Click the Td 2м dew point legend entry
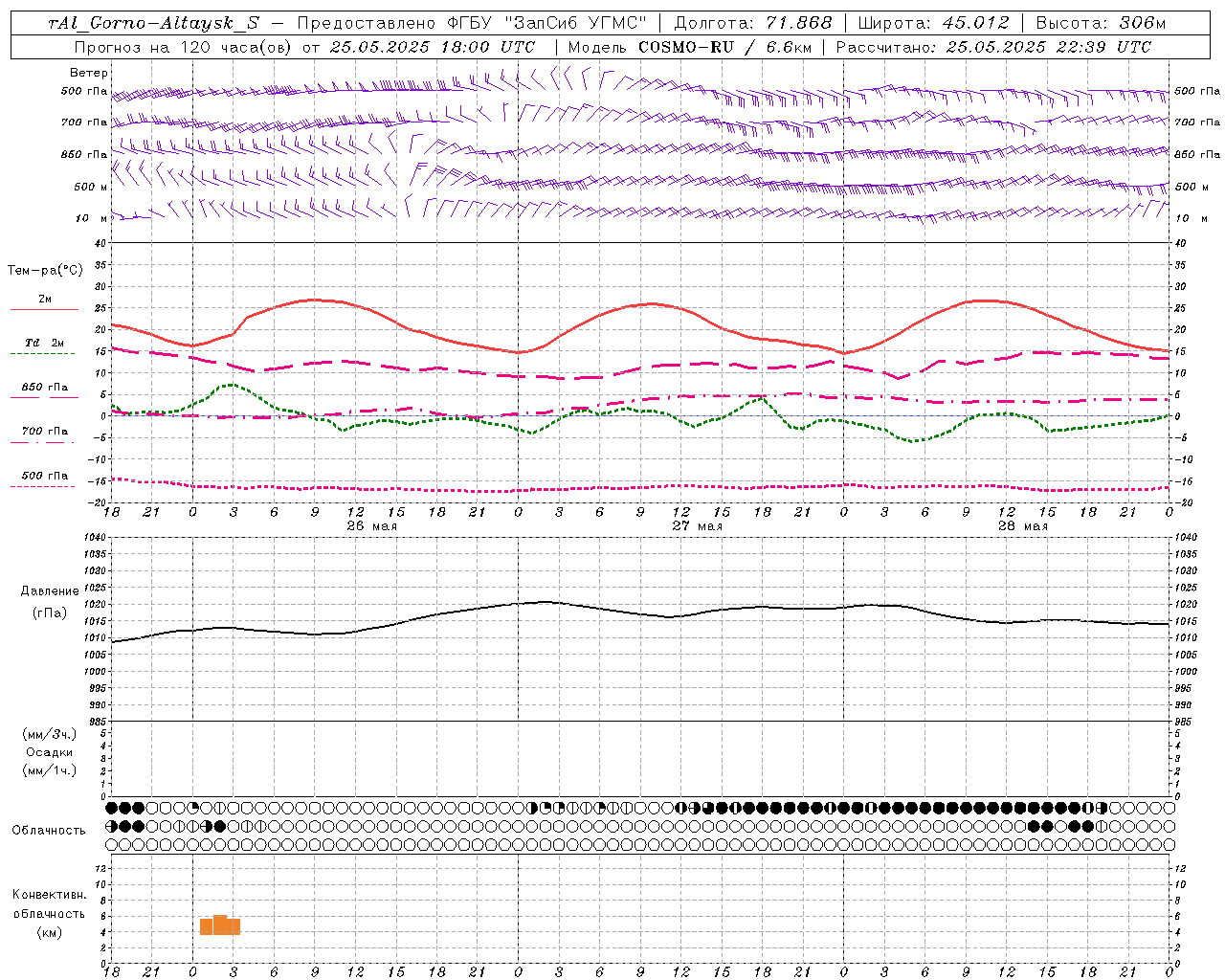Screen dimensions: 1225x980 coord(44,343)
